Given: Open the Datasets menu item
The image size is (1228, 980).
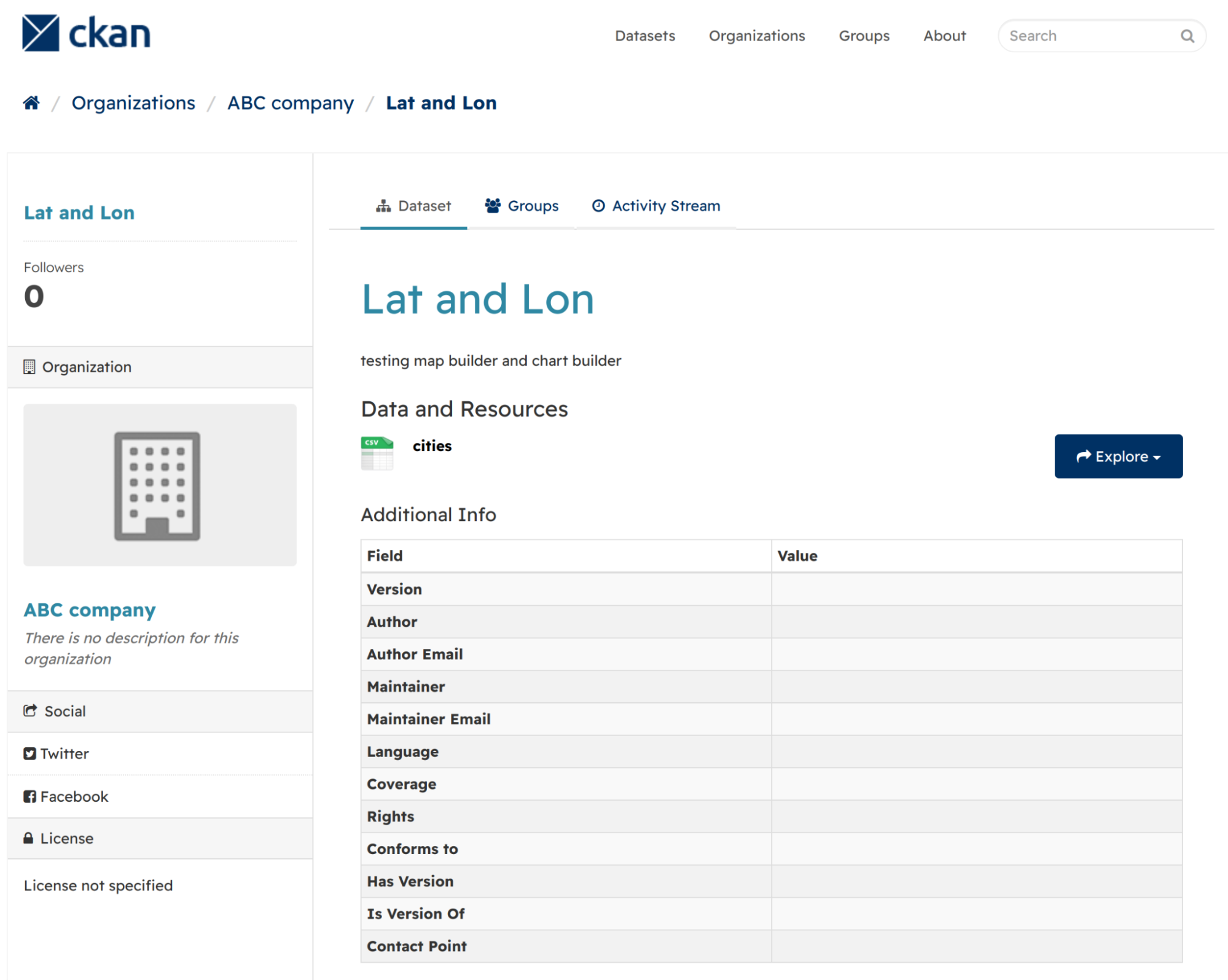Looking at the screenshot, I should 645,36.
